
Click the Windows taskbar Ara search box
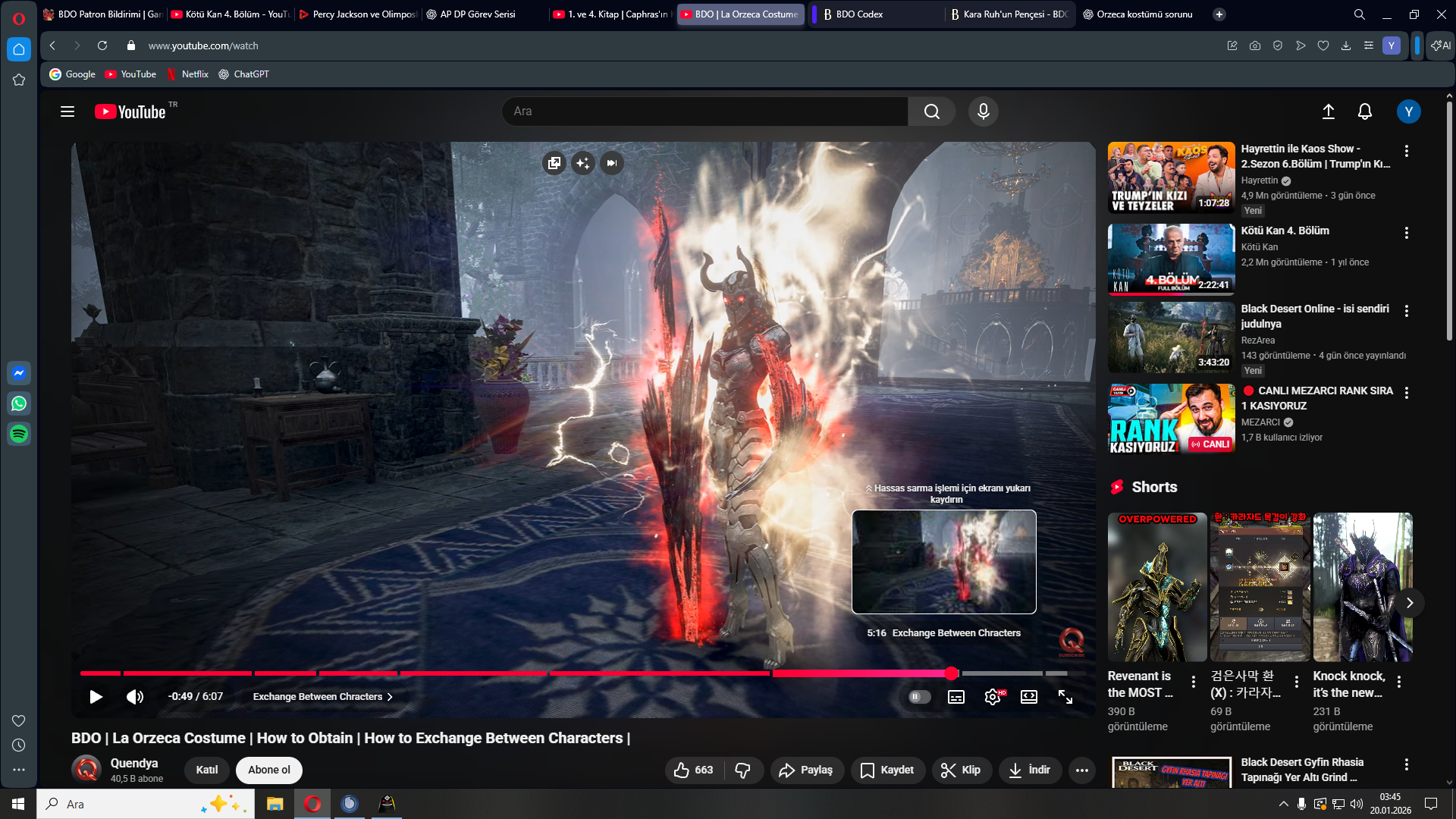point(146,804)
